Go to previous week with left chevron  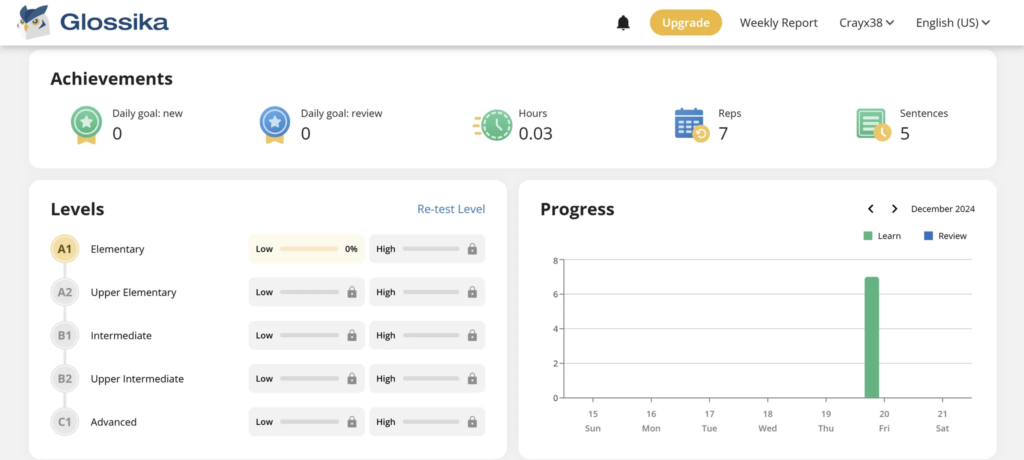pos(871,209)
